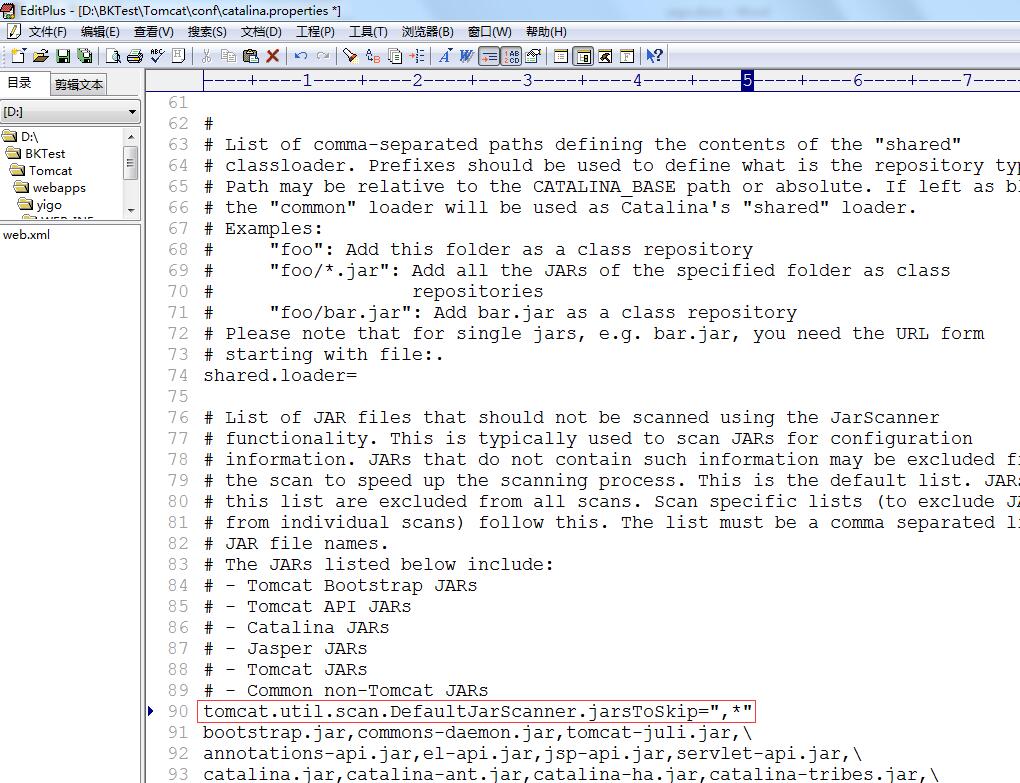Switch to the 目录 tab
Image resolution: width=1020 pixels, height=783 pixels.
point(20,83)
